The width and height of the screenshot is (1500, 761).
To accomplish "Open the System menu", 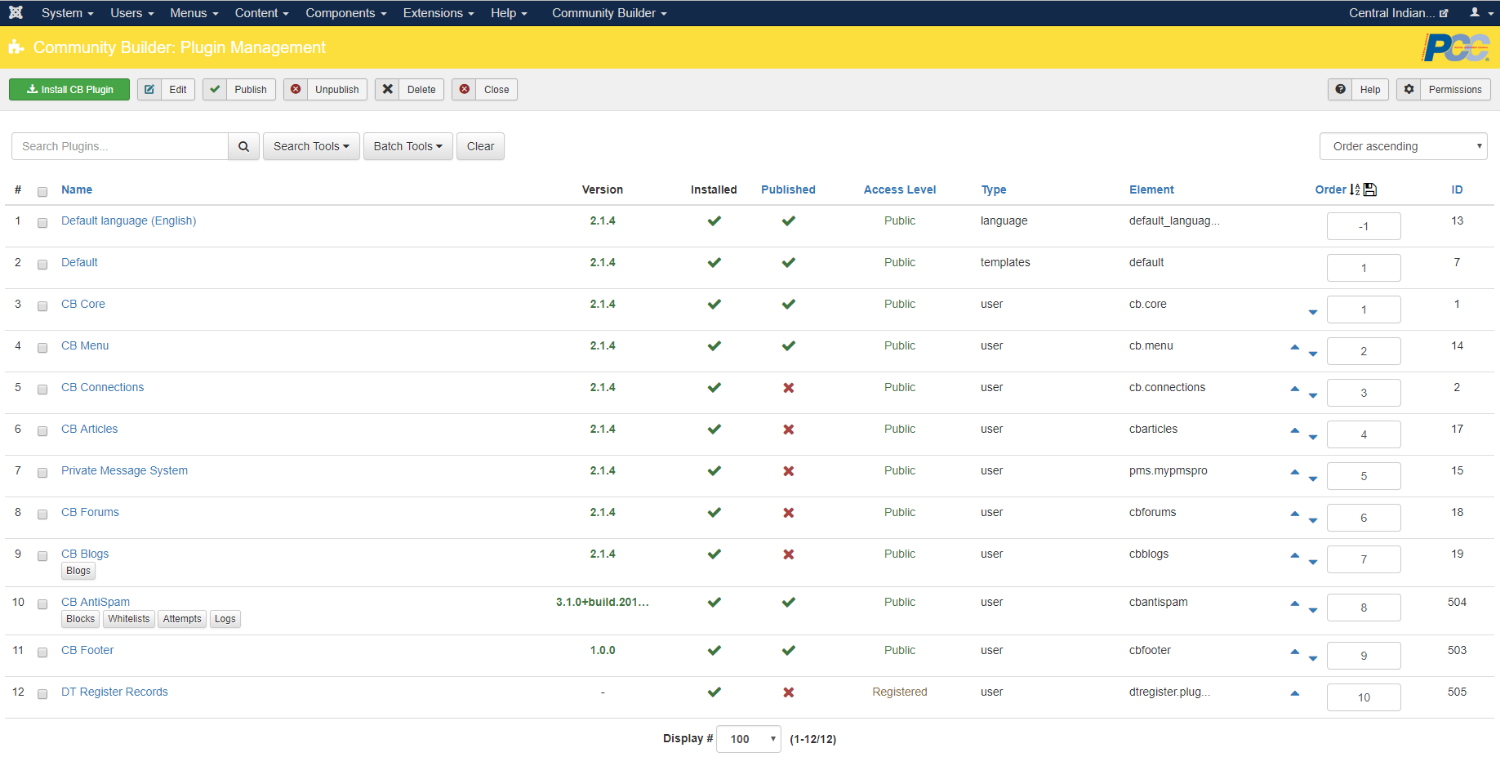I will [x=67, y=13].
